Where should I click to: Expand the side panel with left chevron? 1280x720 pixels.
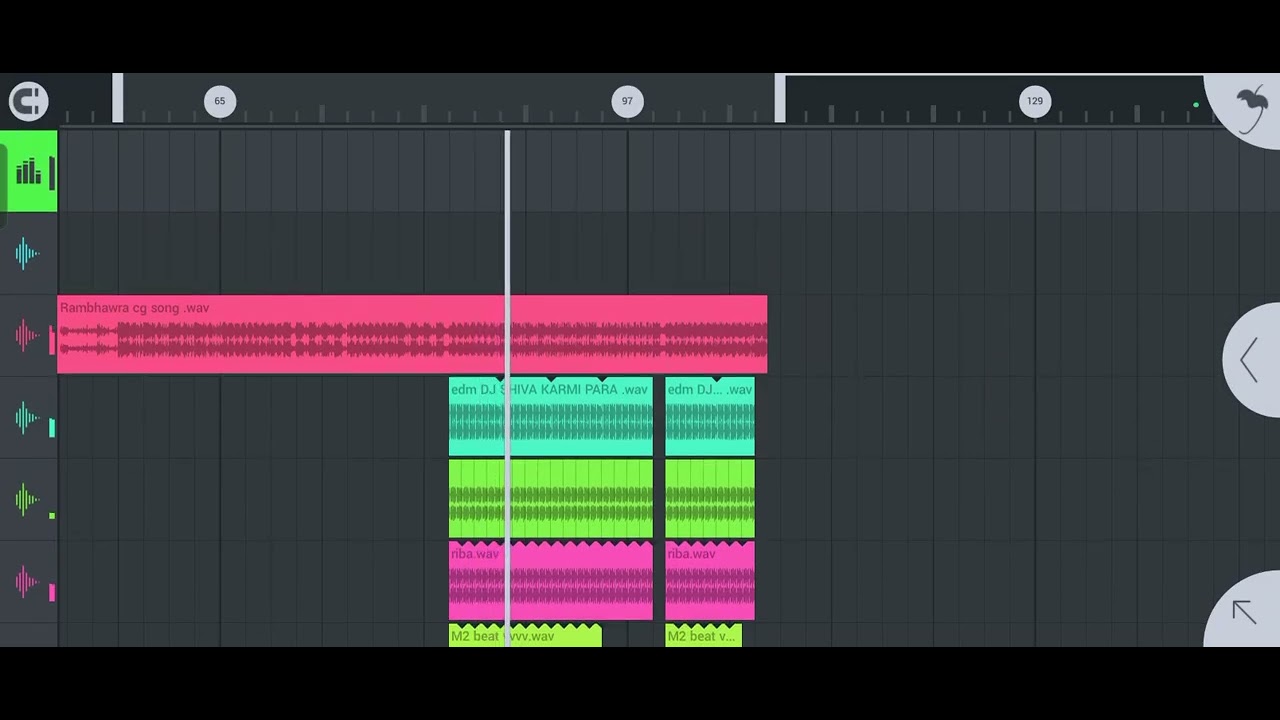coord(1251,359)
